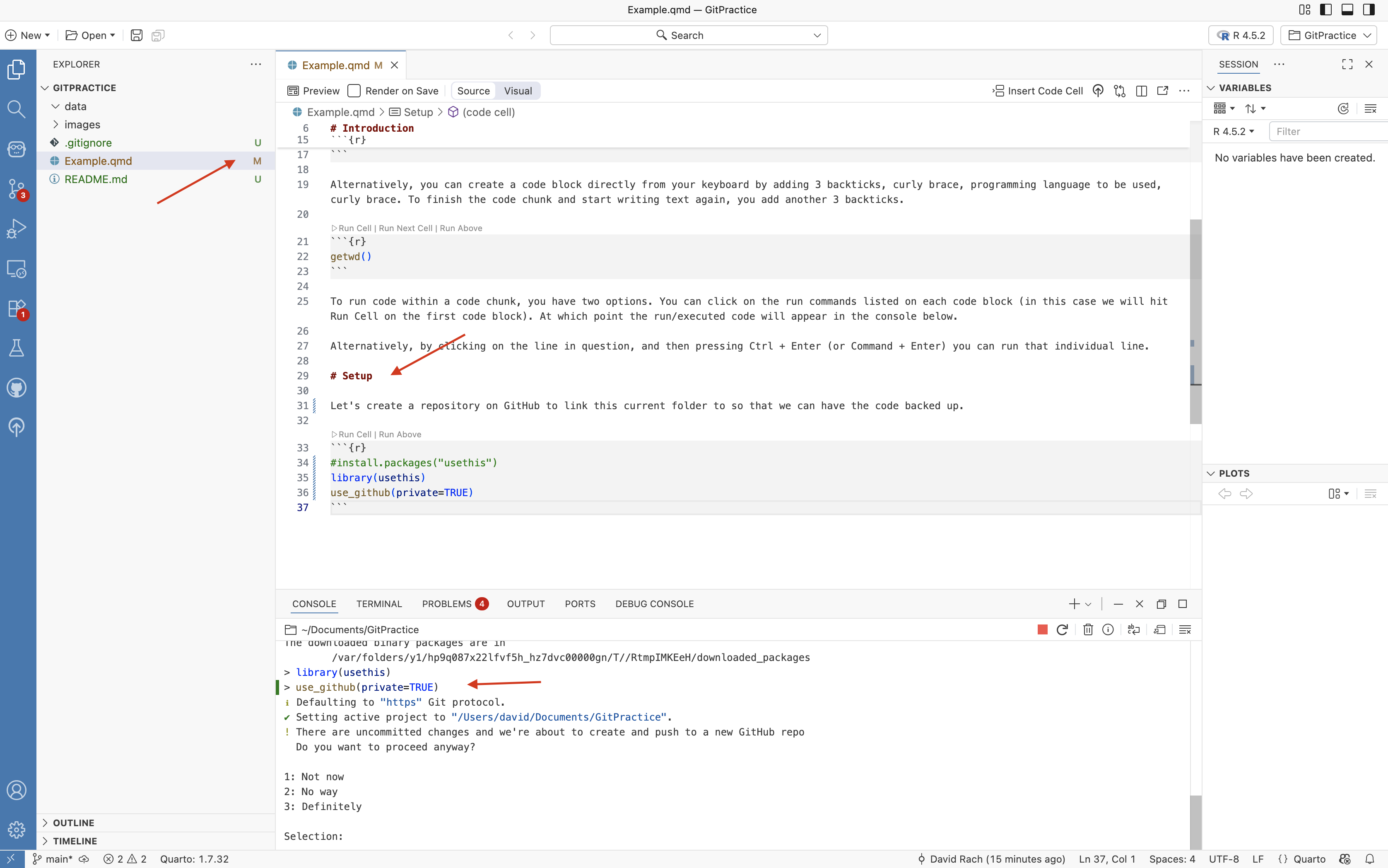Click the Variables Filter field
Screen dimensions: 1388x868
(x=1326, y=131)
